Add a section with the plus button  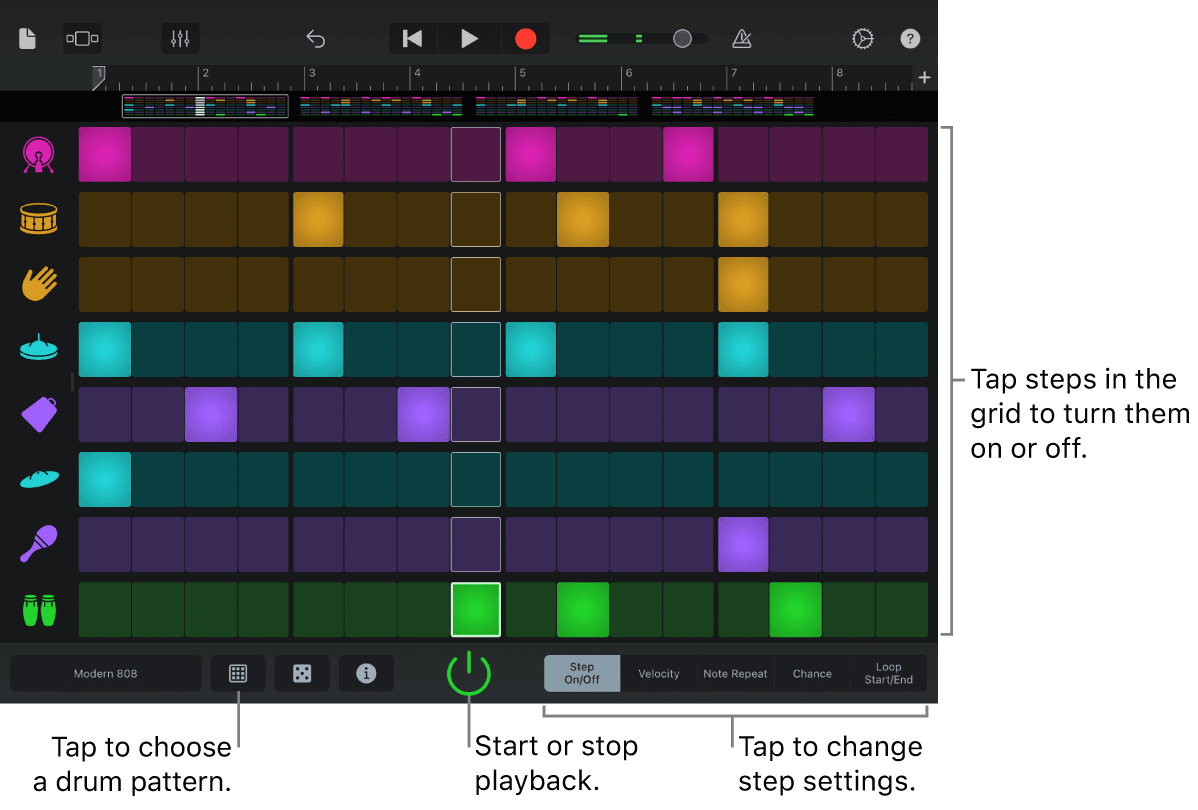924,76
